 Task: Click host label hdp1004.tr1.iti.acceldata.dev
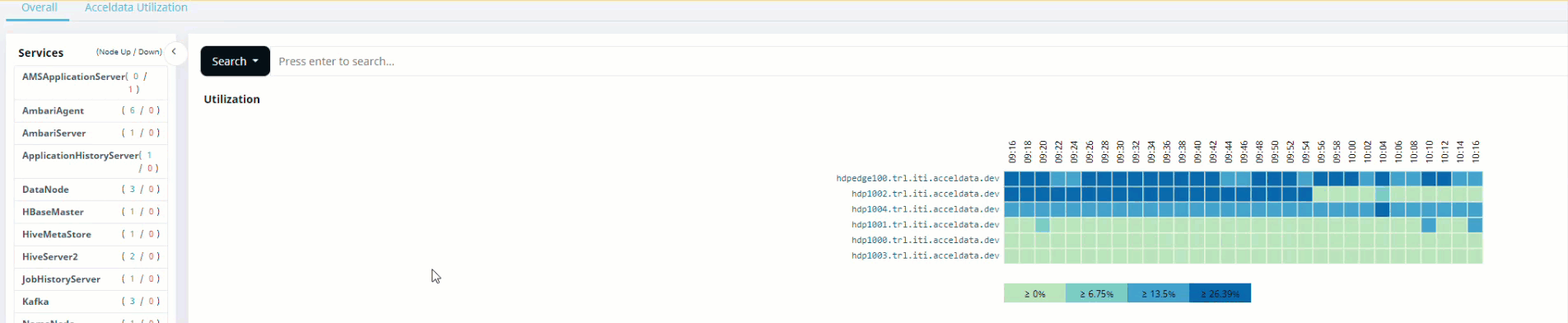coord(925,209)
